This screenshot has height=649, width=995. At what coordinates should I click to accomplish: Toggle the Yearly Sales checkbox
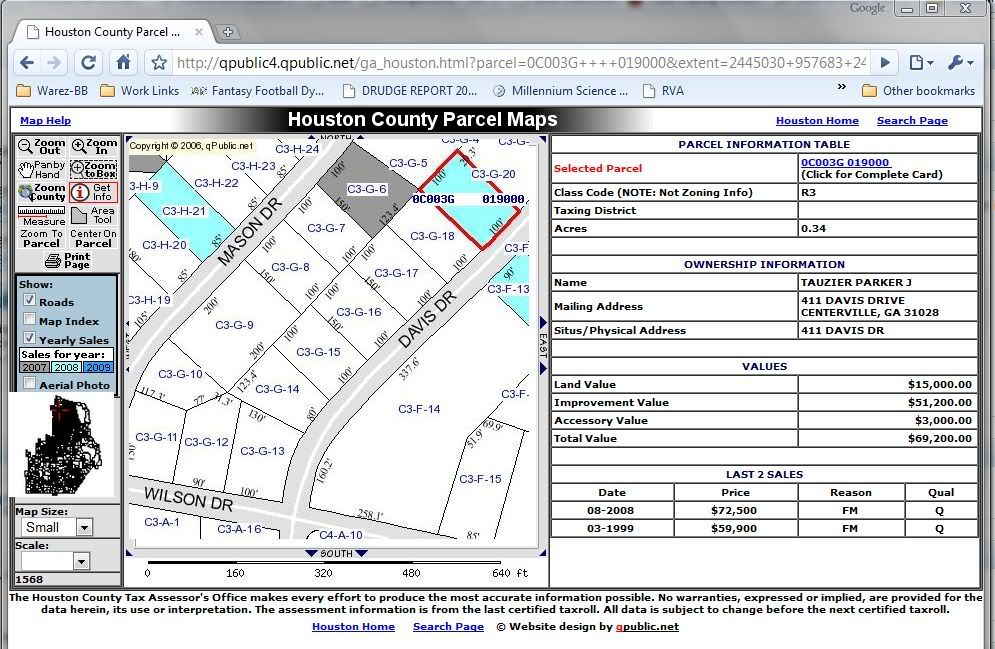(x=29, y=338)
